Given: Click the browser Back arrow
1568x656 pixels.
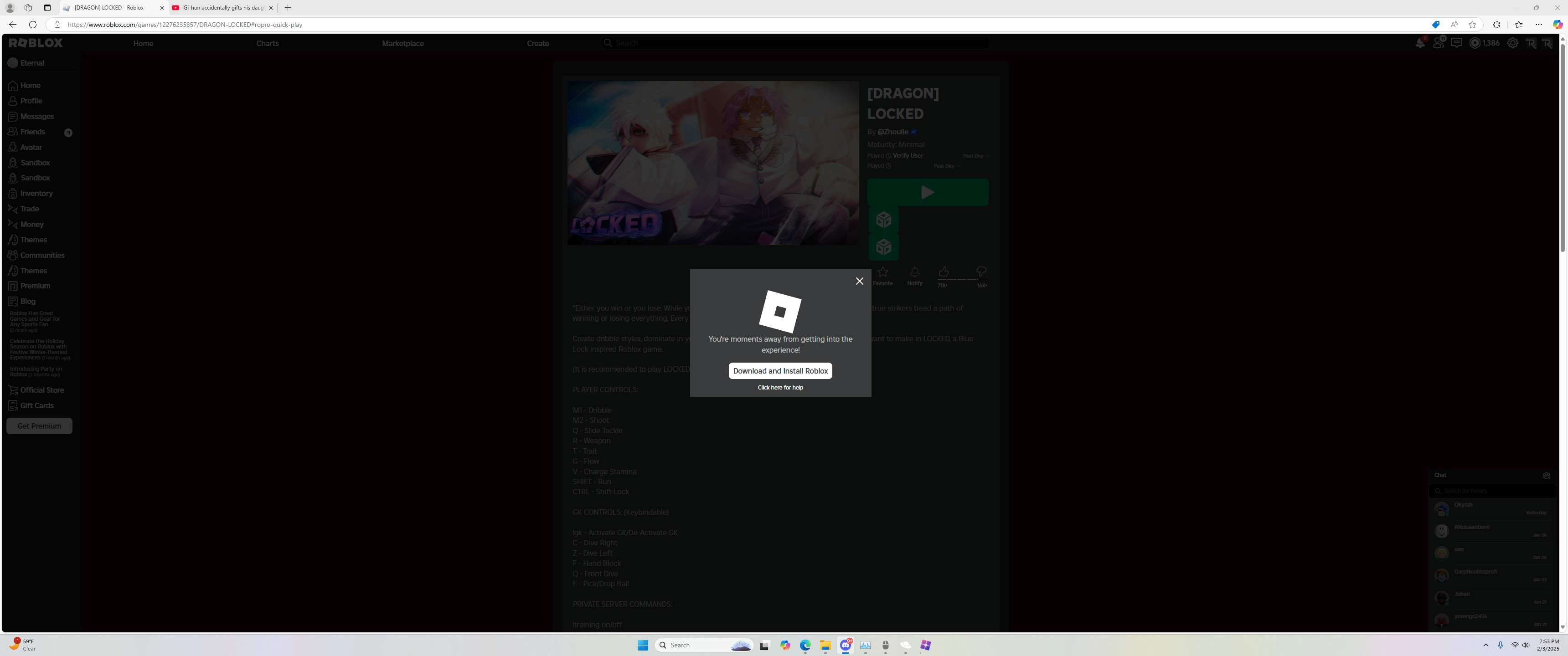Looking at the screenshot, I should tap(13, 24).
